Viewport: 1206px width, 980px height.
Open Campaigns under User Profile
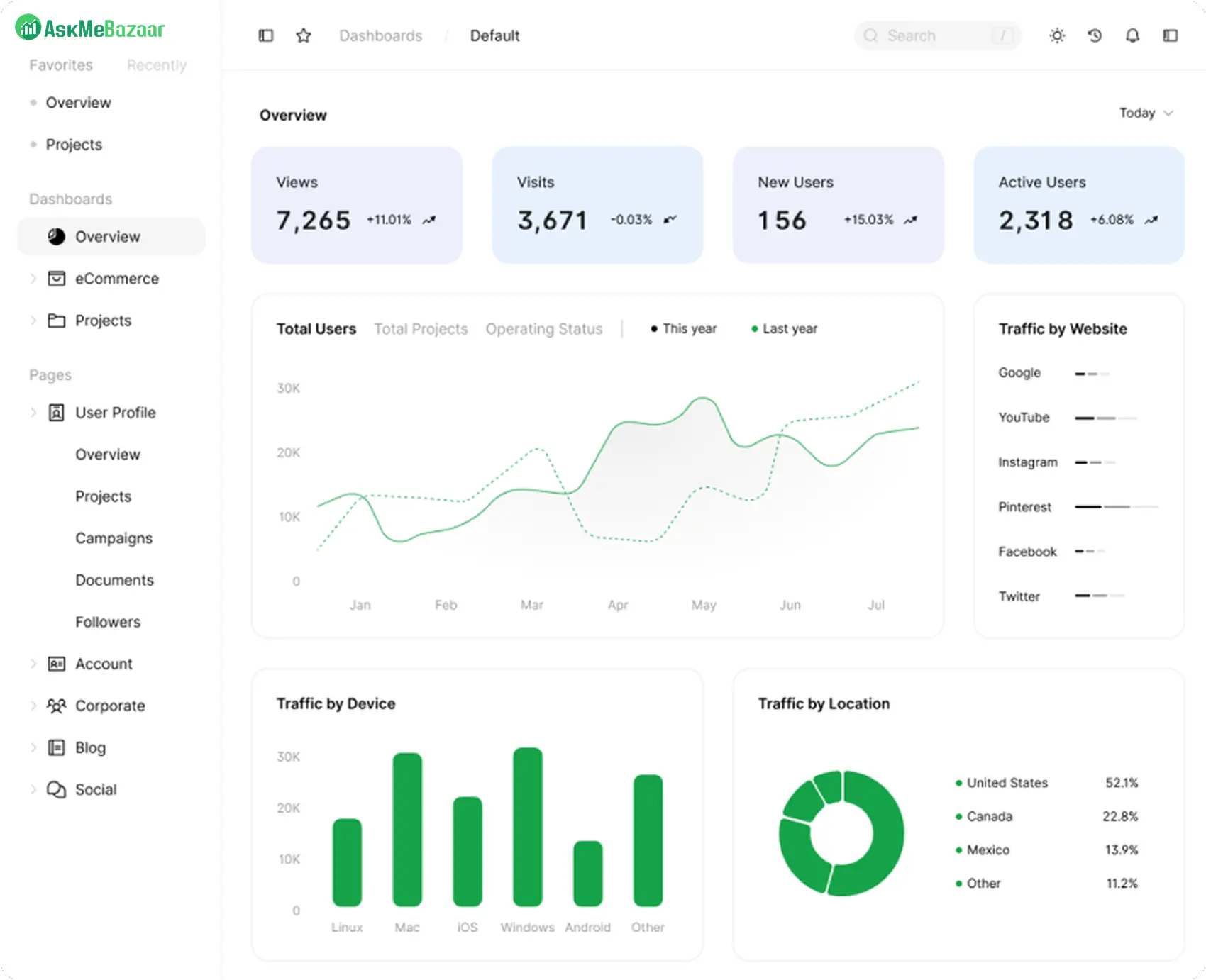114,538
